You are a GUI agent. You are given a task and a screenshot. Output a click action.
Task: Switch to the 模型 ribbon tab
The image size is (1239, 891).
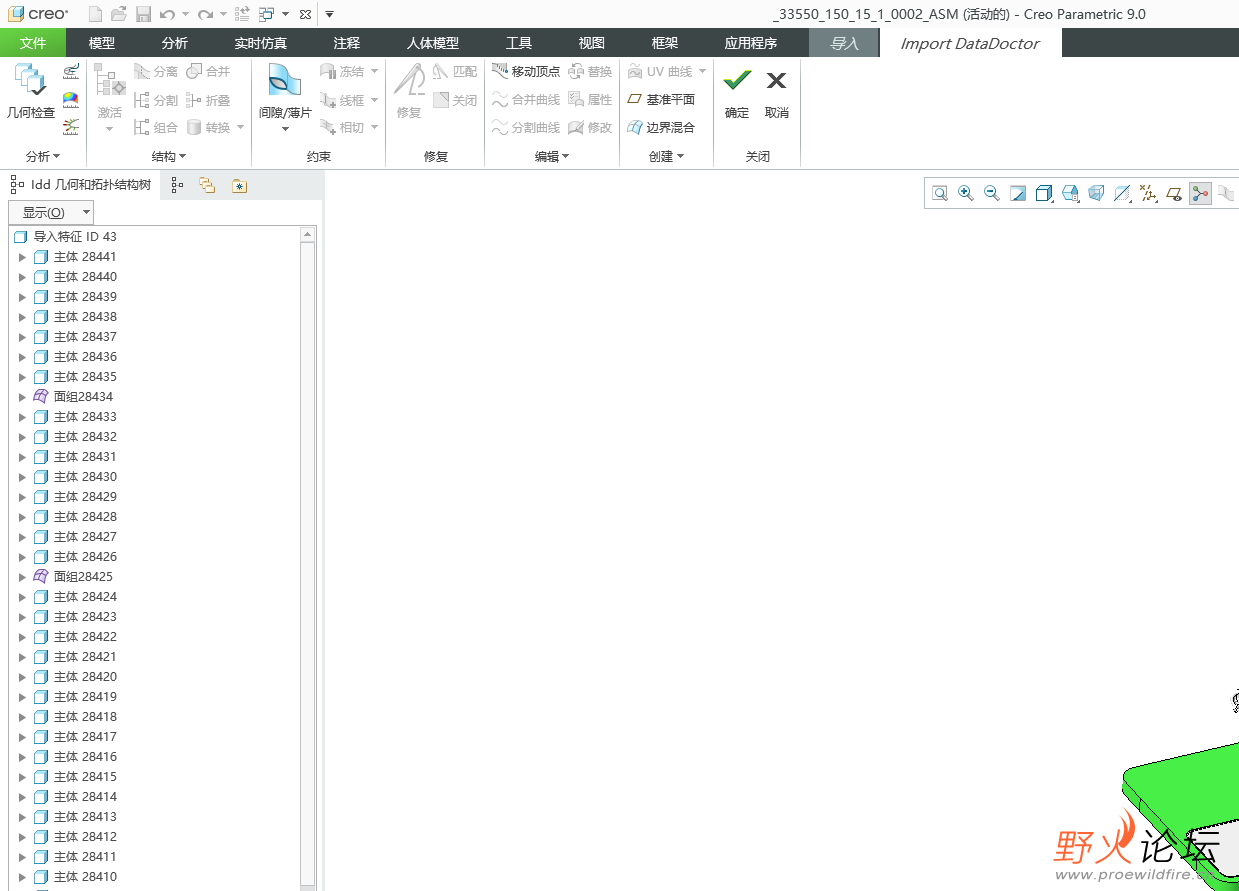102,43
